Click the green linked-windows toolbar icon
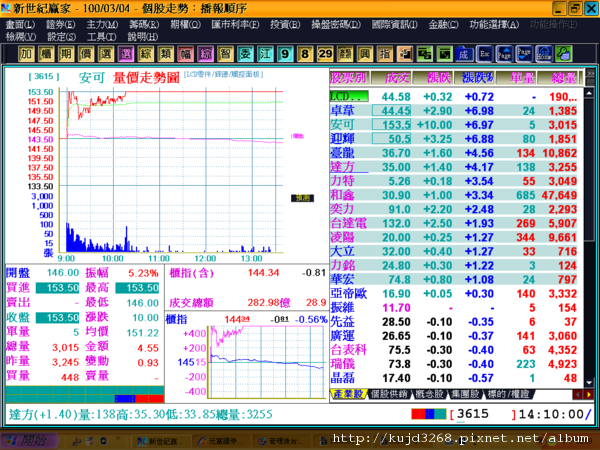 pyautogui.click(x=424, y=54)
